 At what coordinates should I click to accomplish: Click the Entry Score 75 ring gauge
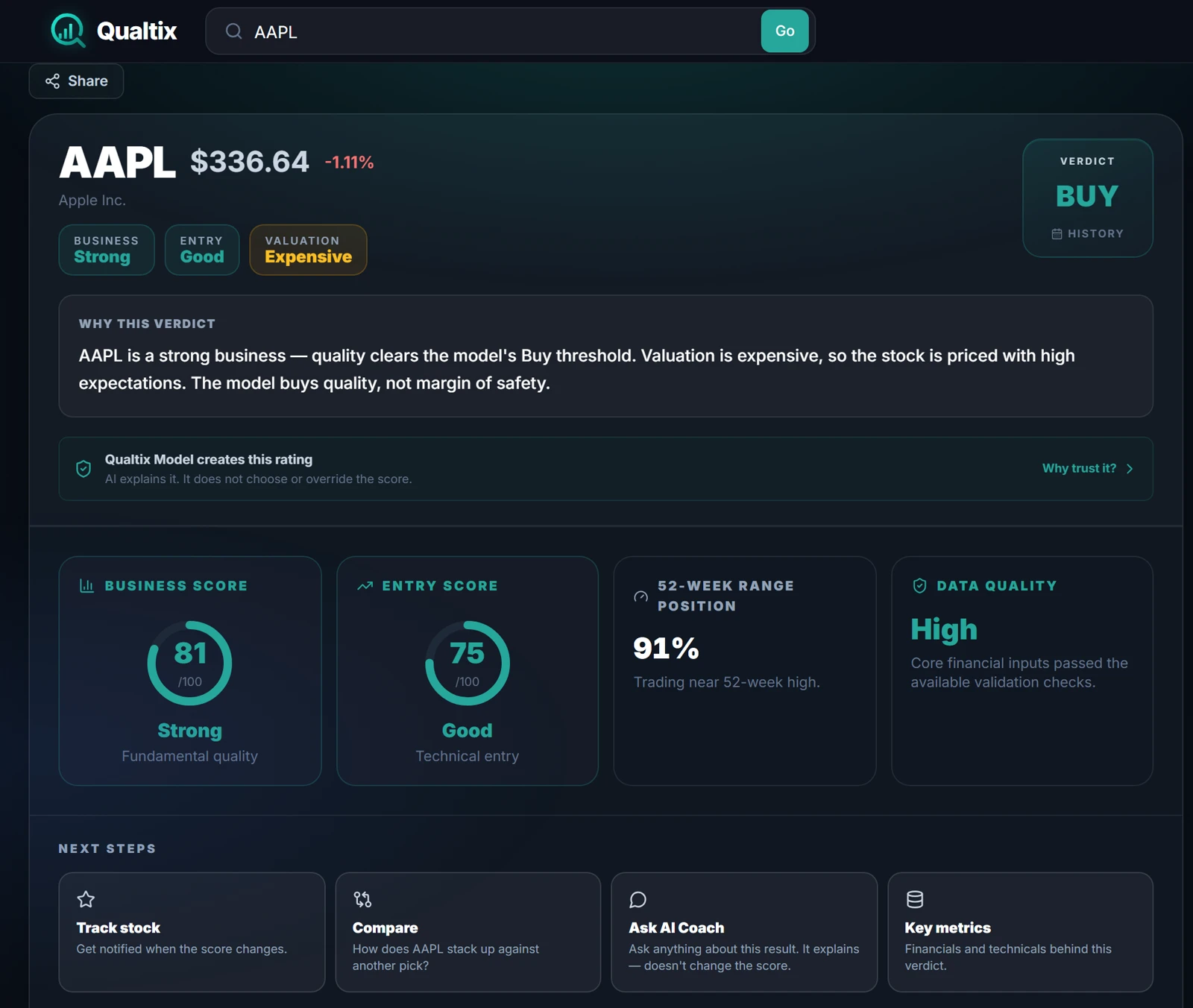(468, 664)
